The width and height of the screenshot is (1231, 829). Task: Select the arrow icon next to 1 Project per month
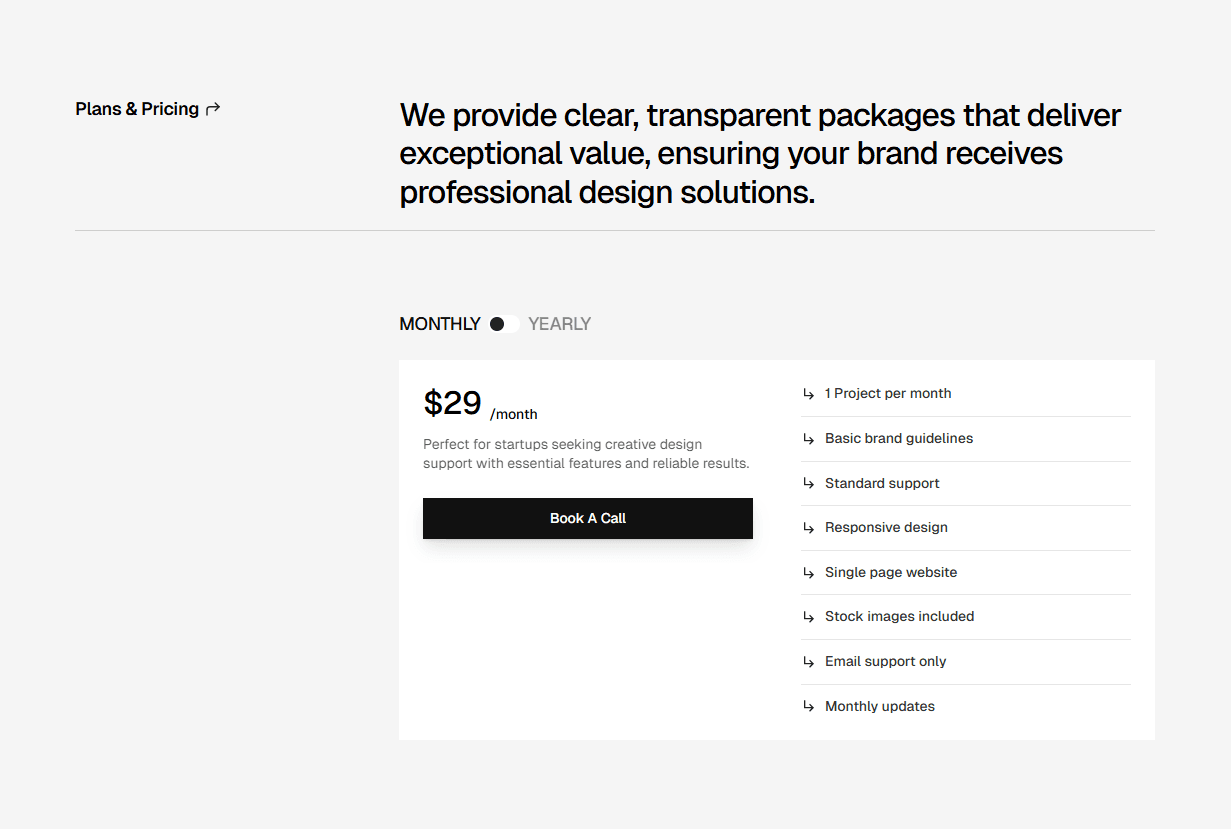pyautogui.click(x=809, y=394)
